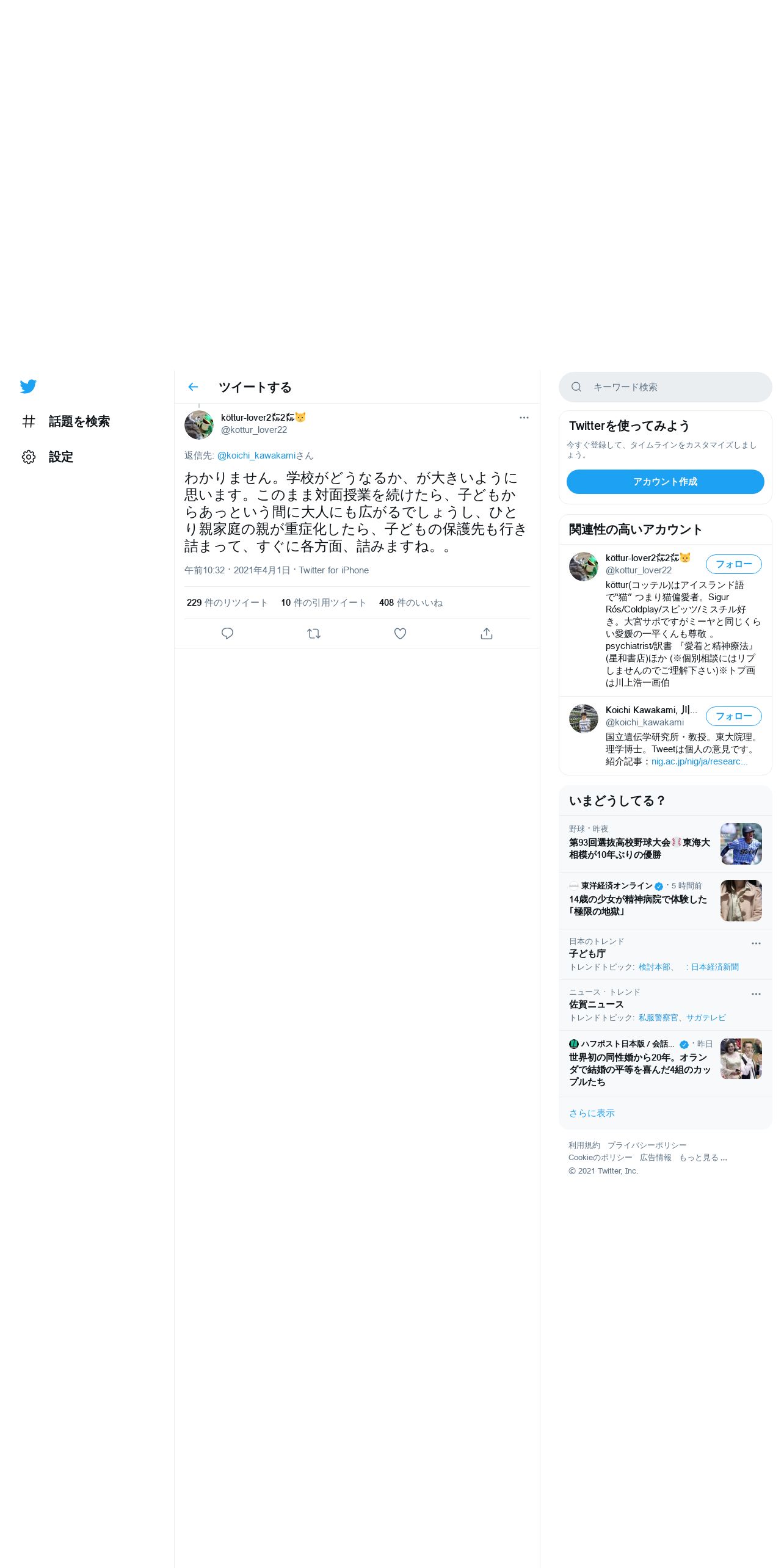Click the アカウント作成 button

(666, 482)
